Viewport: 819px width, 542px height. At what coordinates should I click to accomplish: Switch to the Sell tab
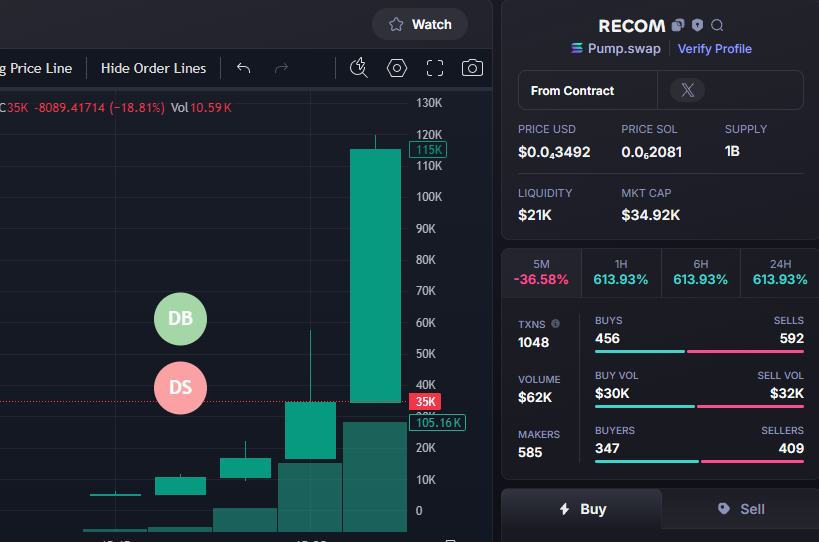point(741,509)
